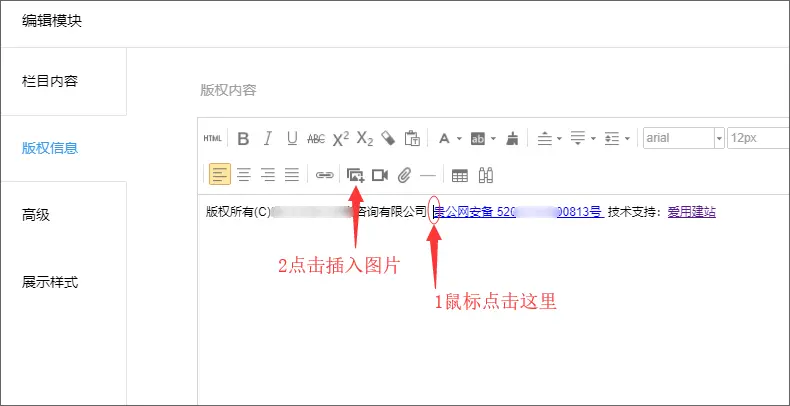Insert a video into the editor
The width and height of the screenshot is (790, 406).
point(380,175)
